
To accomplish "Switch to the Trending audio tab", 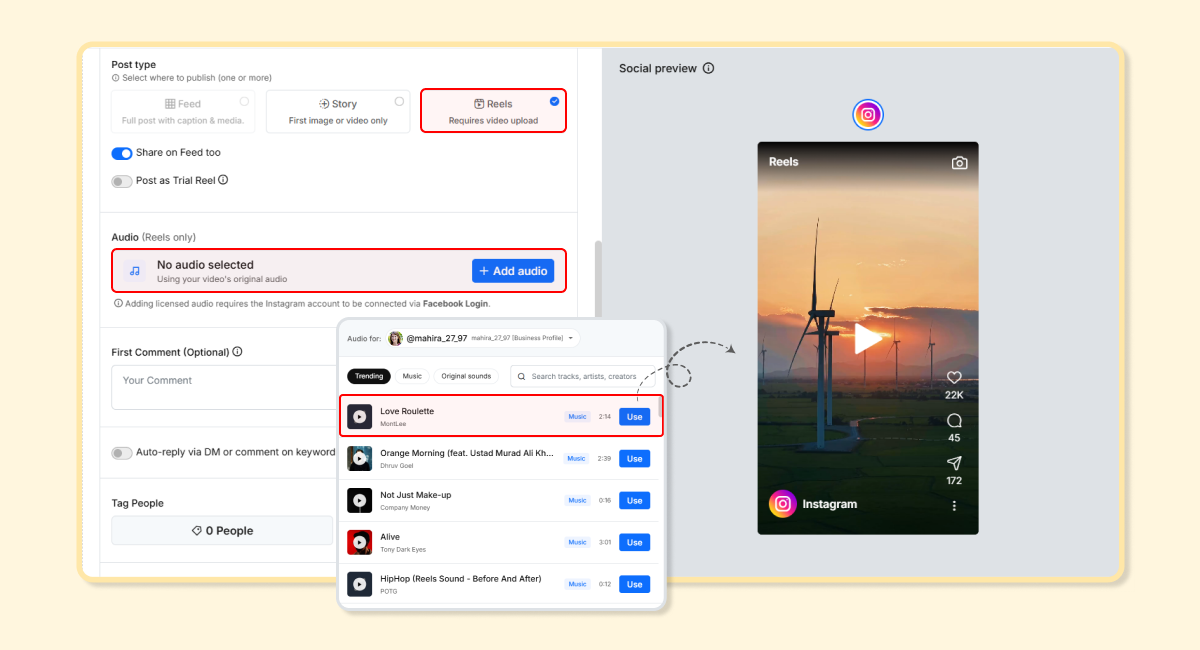I will pyautogui.click(x=369, y=376).
